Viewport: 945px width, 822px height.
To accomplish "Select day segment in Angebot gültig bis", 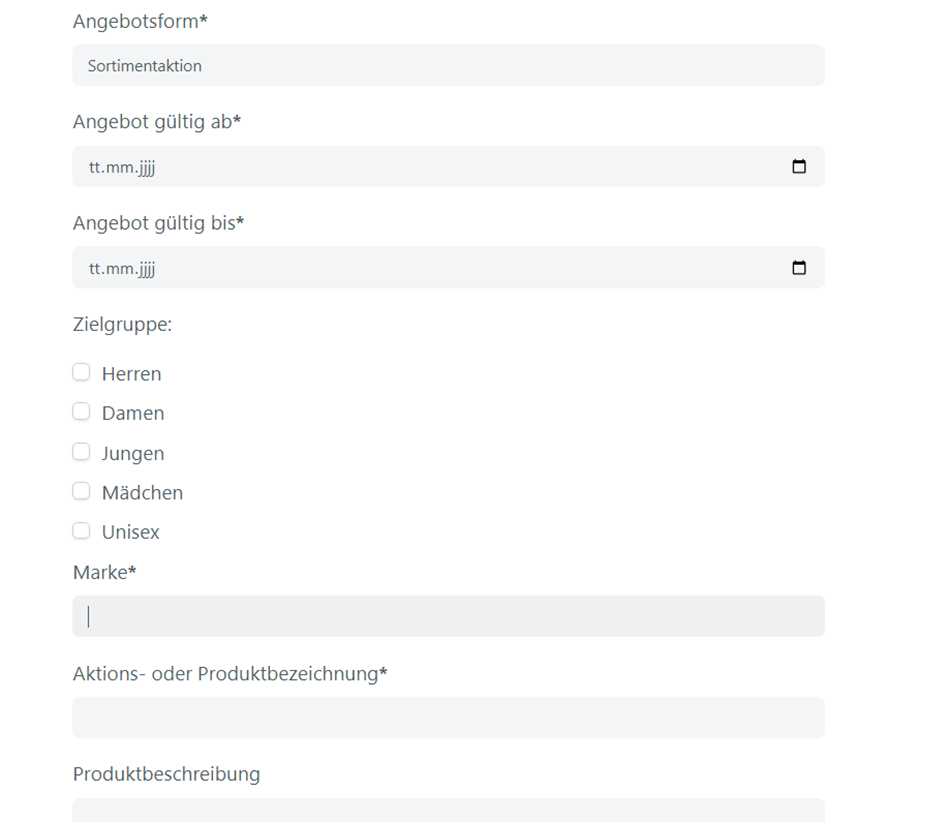I will point(95,268).
